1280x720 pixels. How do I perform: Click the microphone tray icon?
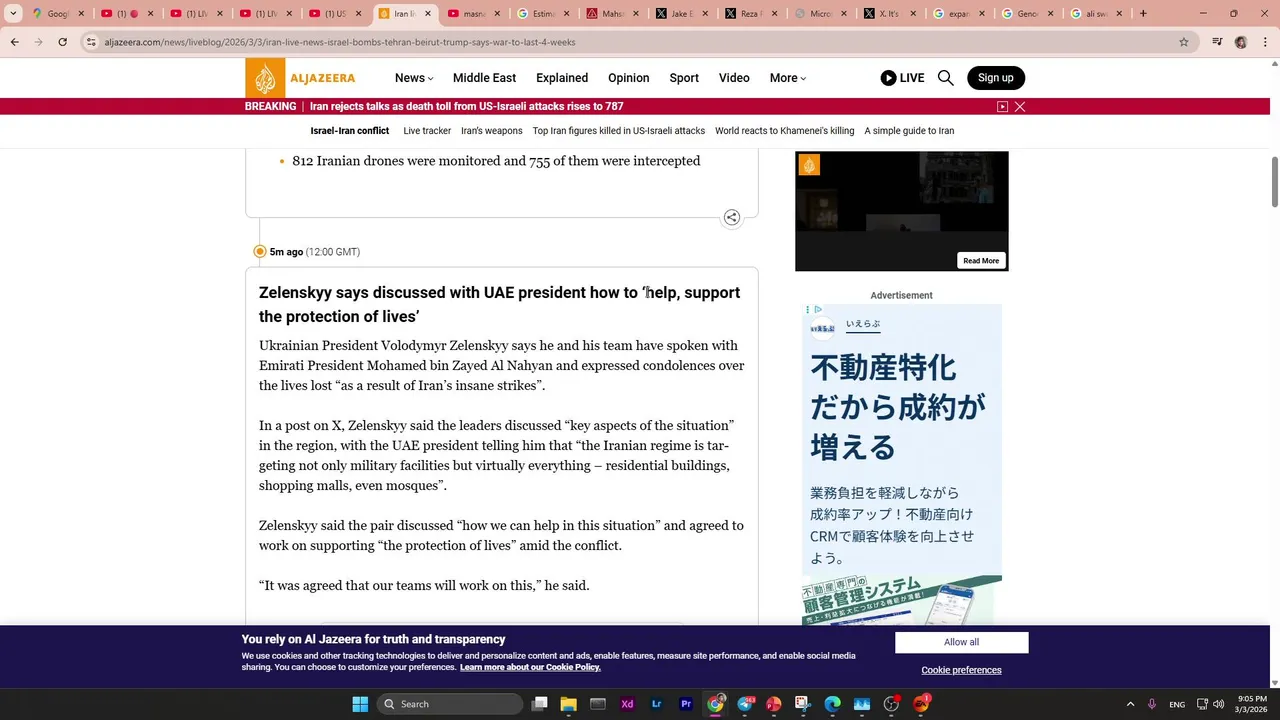(1152, 704)
